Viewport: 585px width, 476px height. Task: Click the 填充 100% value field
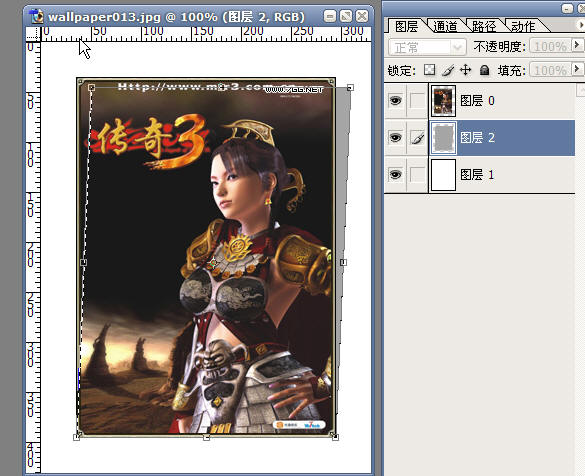pos(551,70)
